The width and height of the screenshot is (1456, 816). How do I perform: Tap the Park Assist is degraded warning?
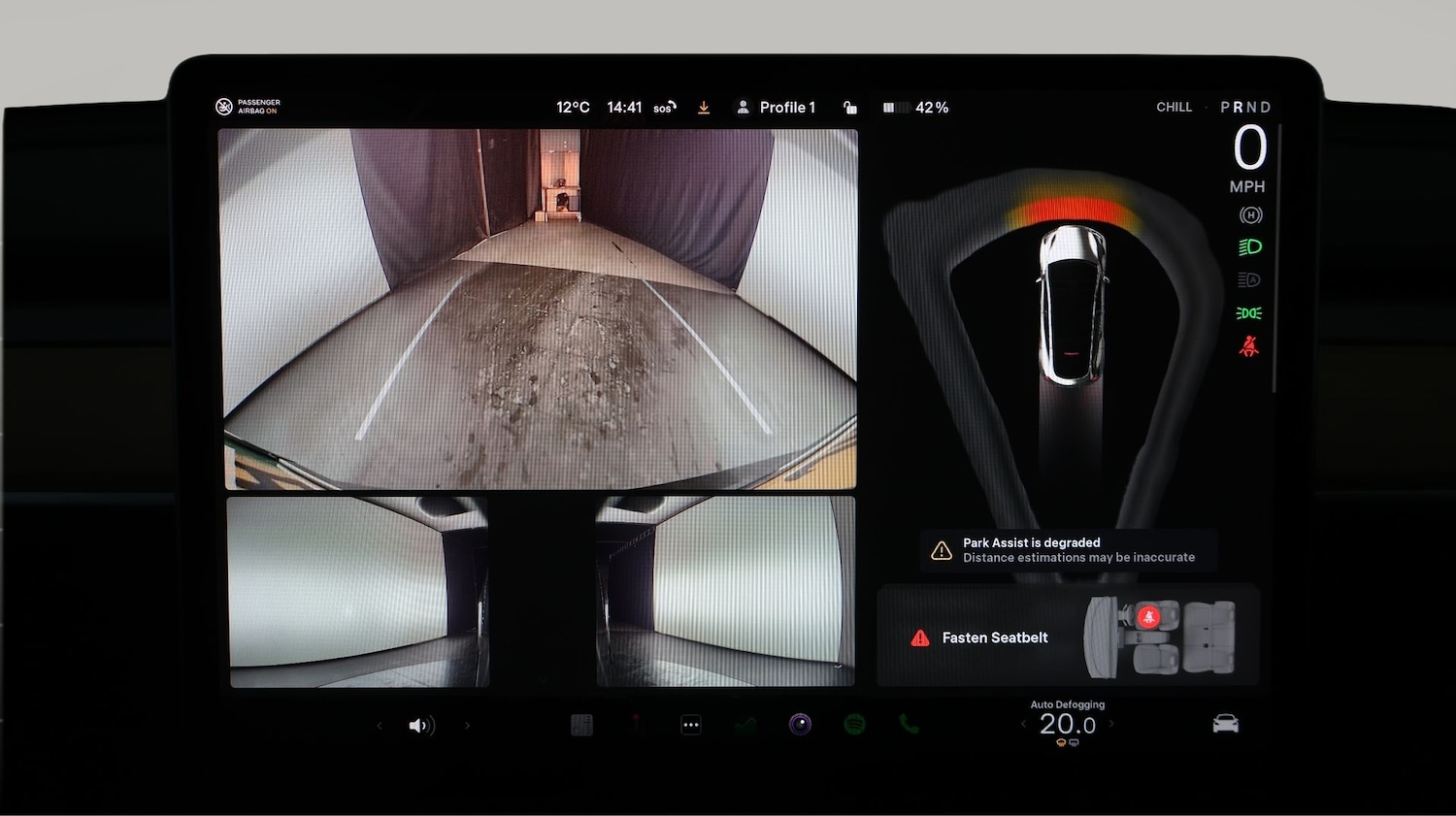(x=1068, y=550)
